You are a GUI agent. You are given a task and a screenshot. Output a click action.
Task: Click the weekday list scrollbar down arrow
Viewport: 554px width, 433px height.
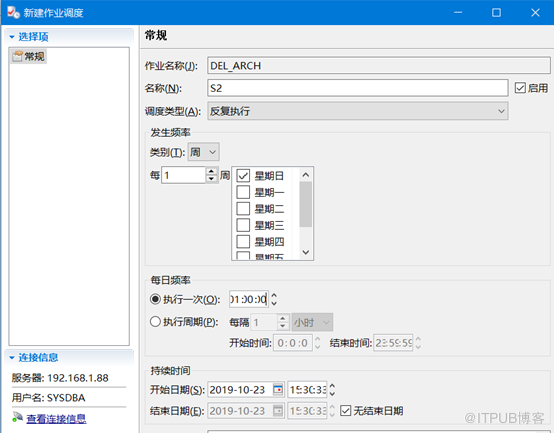click(306, 252)
